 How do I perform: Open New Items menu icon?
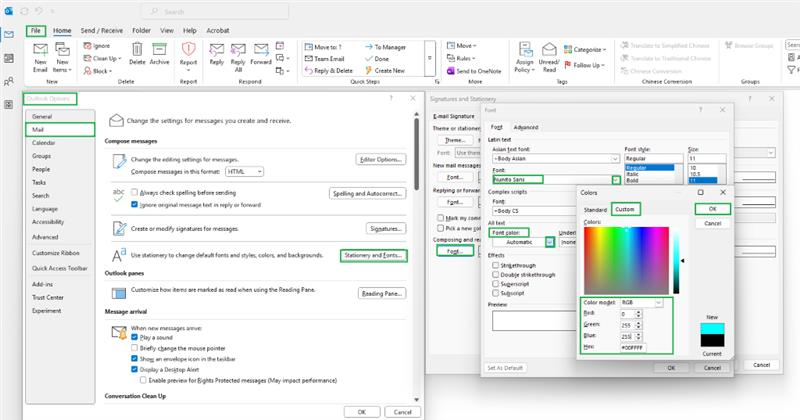click(x=62, y=50)
